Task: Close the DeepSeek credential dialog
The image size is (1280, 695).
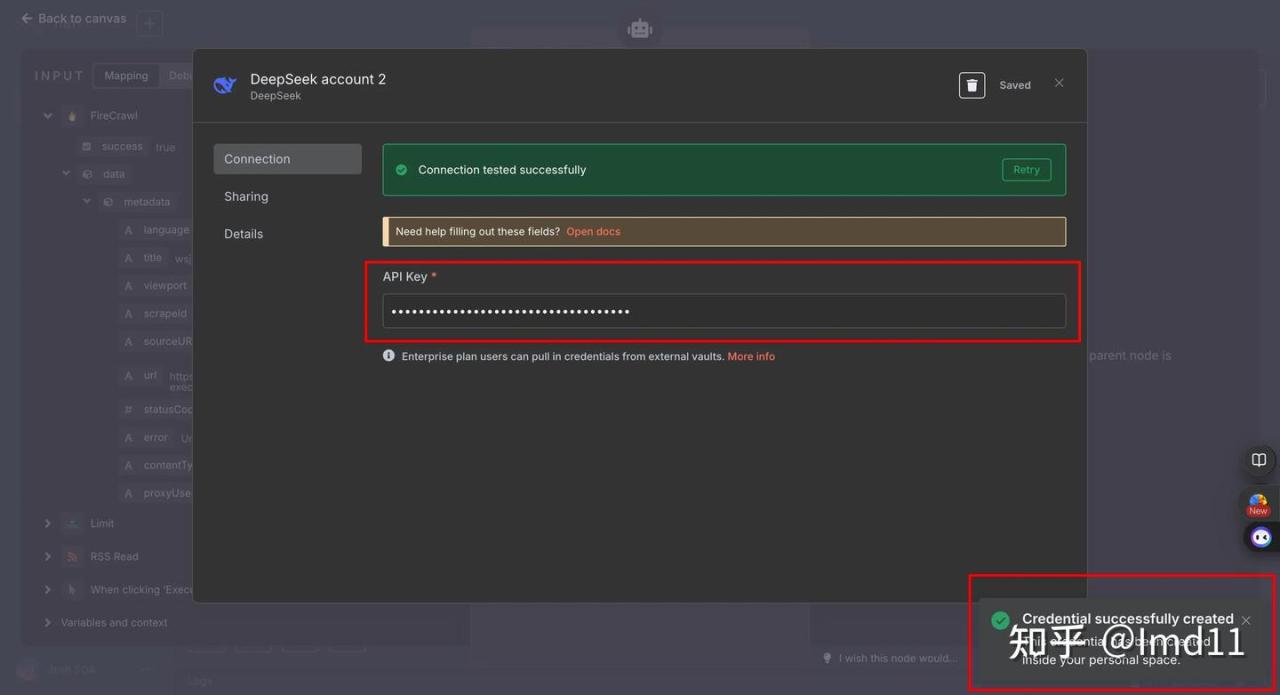Action: 1059,83
